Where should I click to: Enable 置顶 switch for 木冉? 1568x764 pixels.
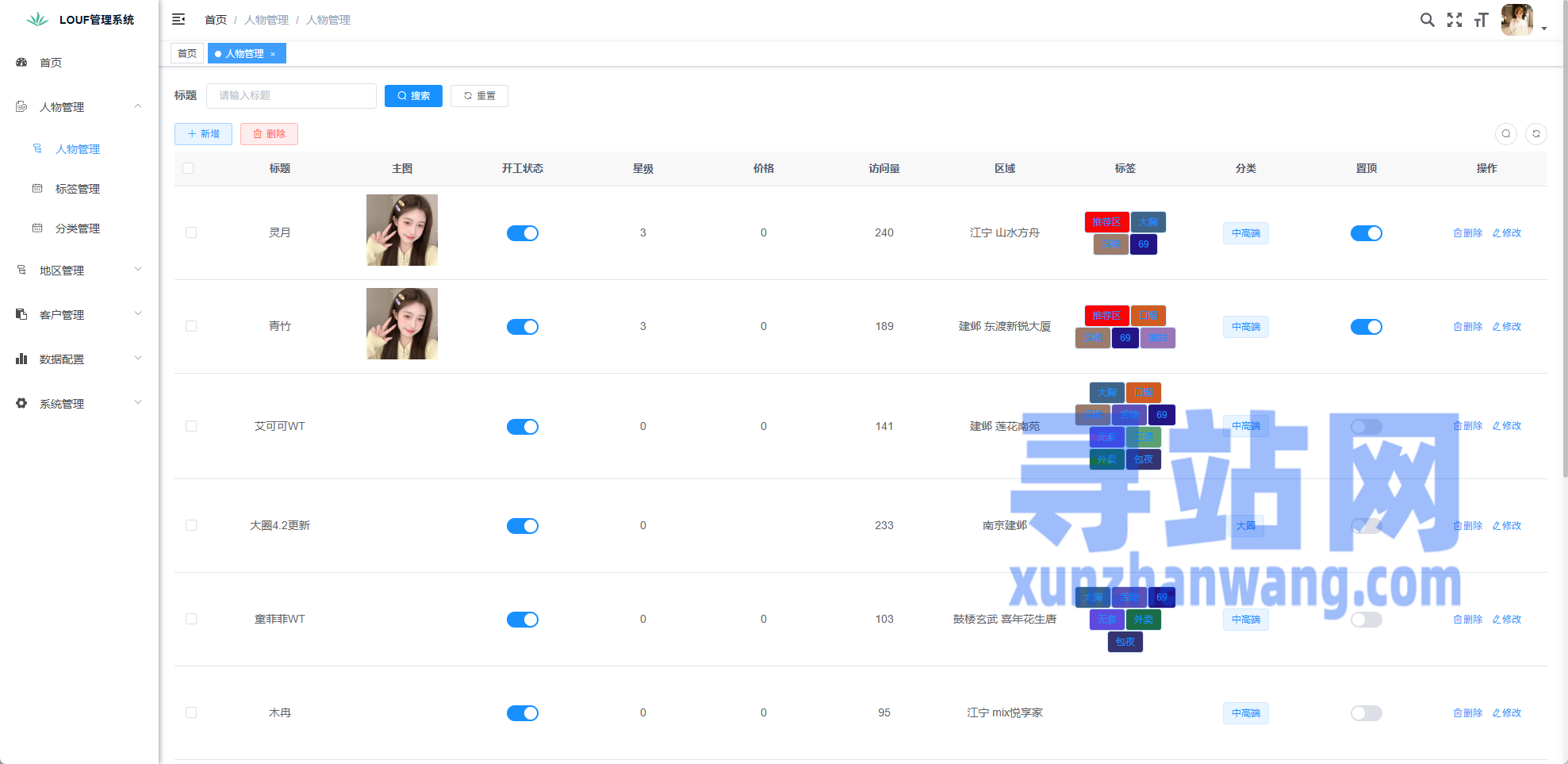[x=1366, y=713]
